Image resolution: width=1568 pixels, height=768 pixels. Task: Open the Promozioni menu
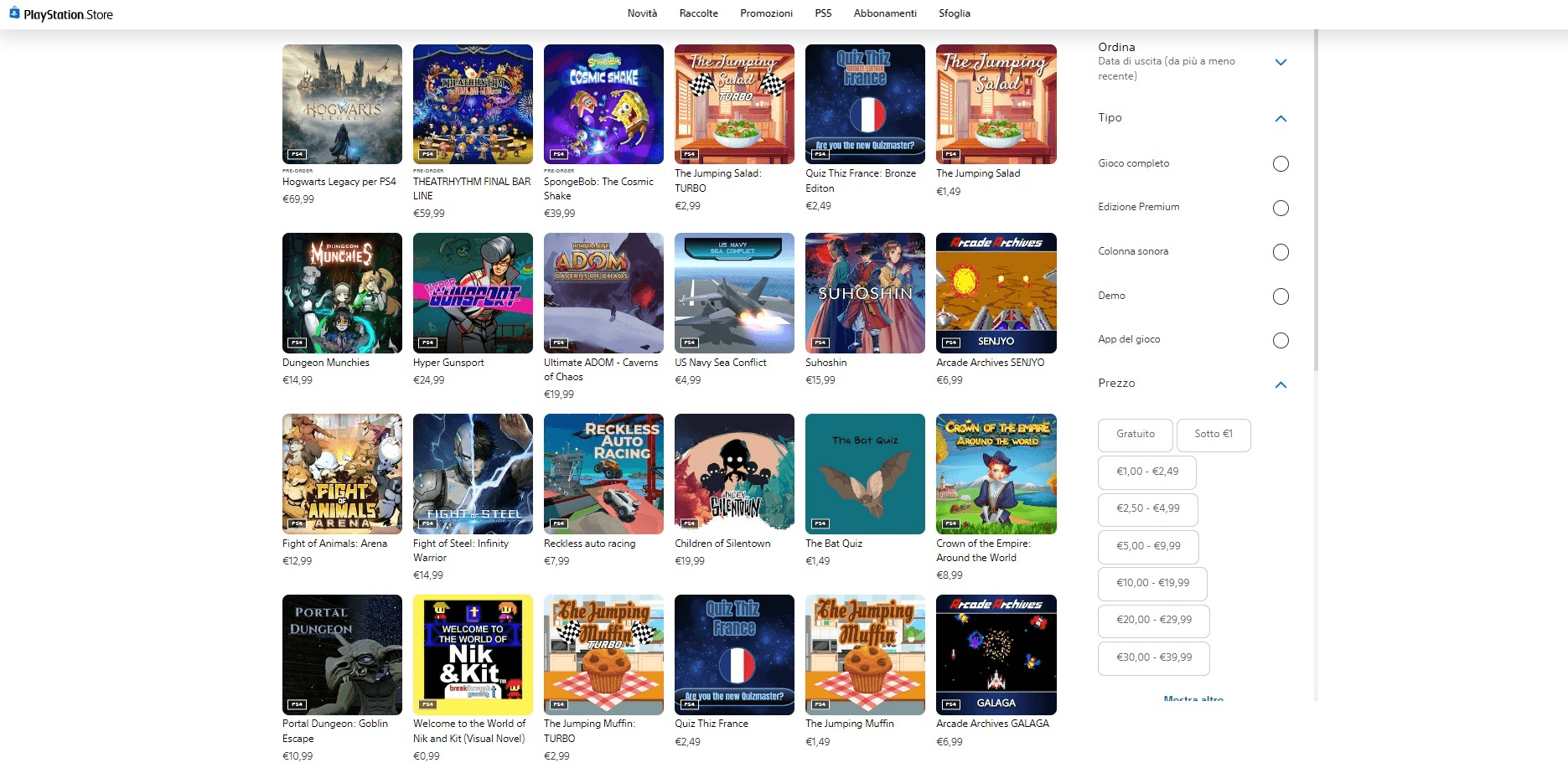click(x=766, y=13)
